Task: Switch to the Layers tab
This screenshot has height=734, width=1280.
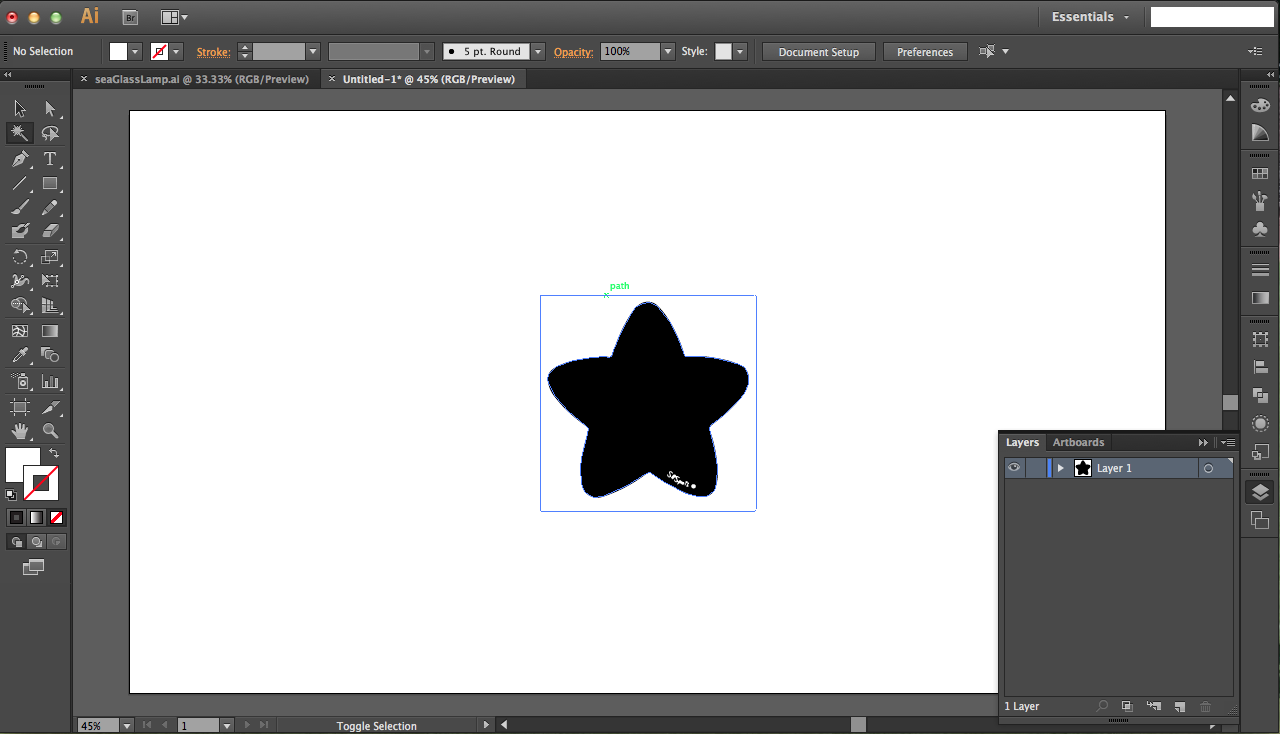Action: [1022, 442]
